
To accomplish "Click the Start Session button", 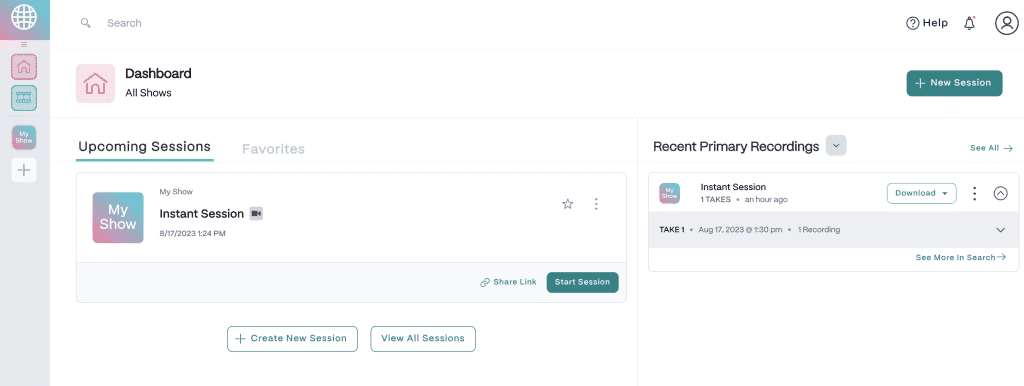I will coord(583,282).
